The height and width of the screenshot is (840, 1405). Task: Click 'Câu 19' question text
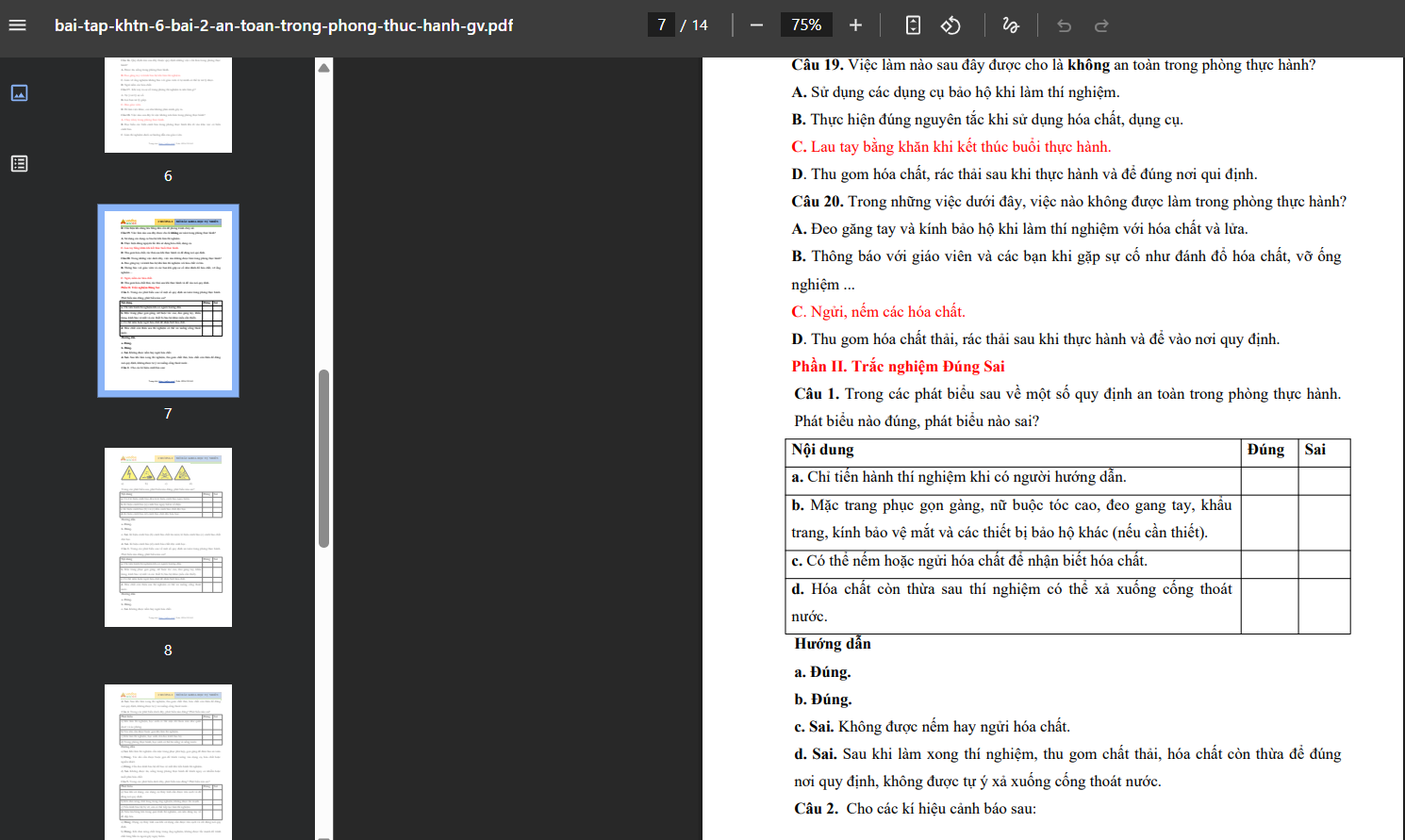[1053, 65]
